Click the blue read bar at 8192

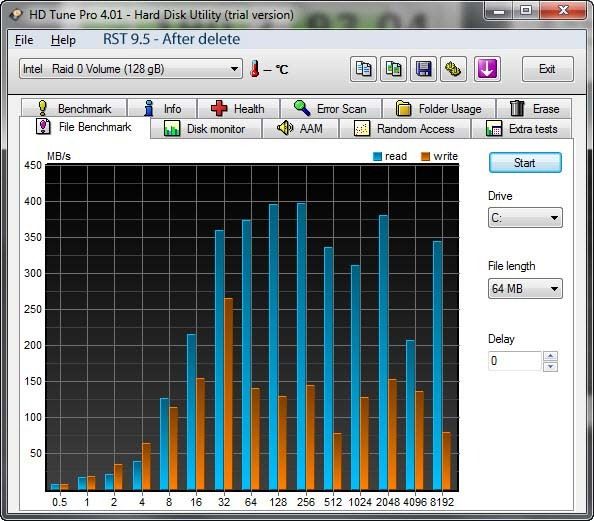437,366
